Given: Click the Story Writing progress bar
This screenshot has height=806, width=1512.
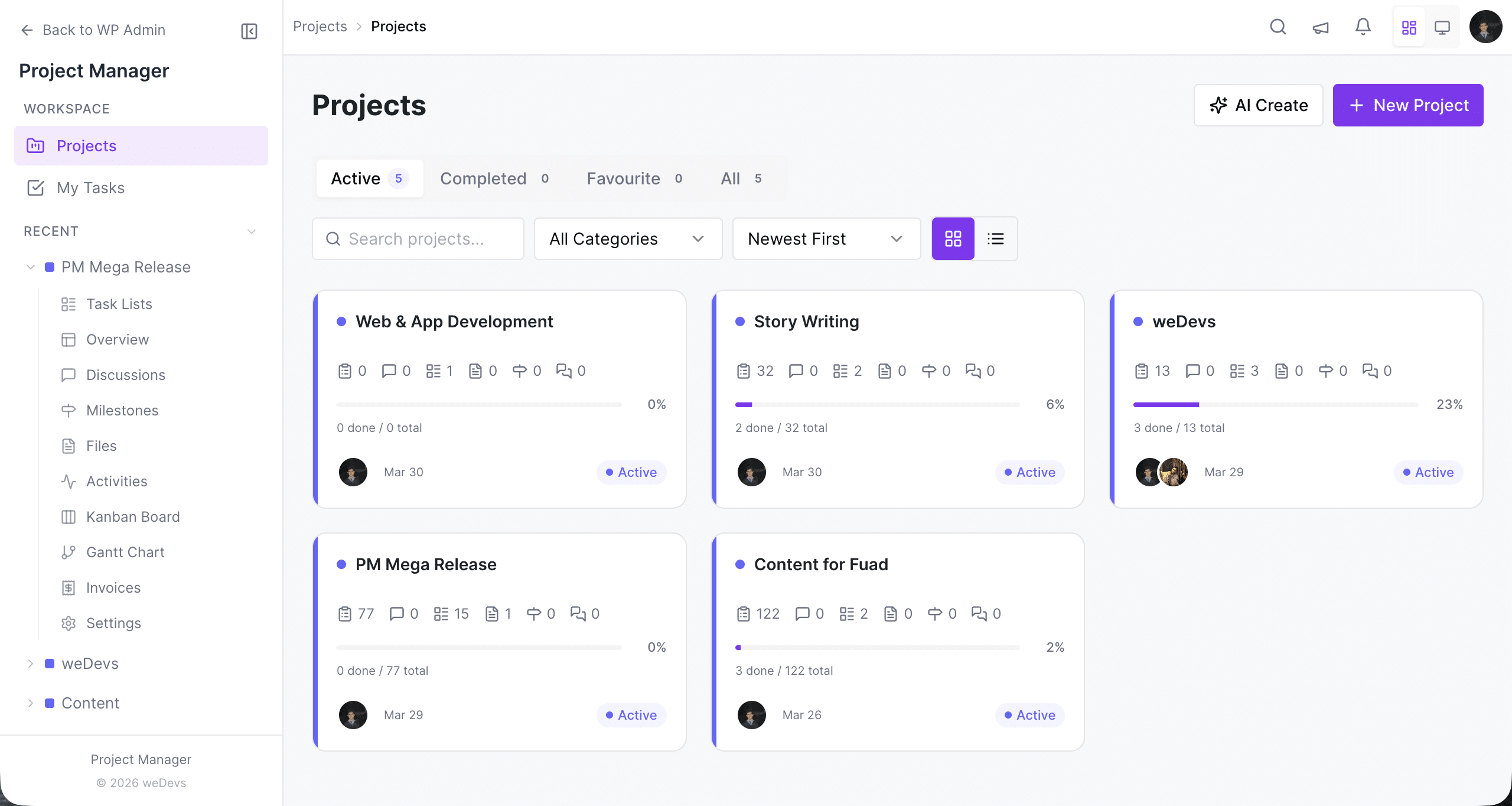Looking at the screenshot, I should [x=878, y=405].
